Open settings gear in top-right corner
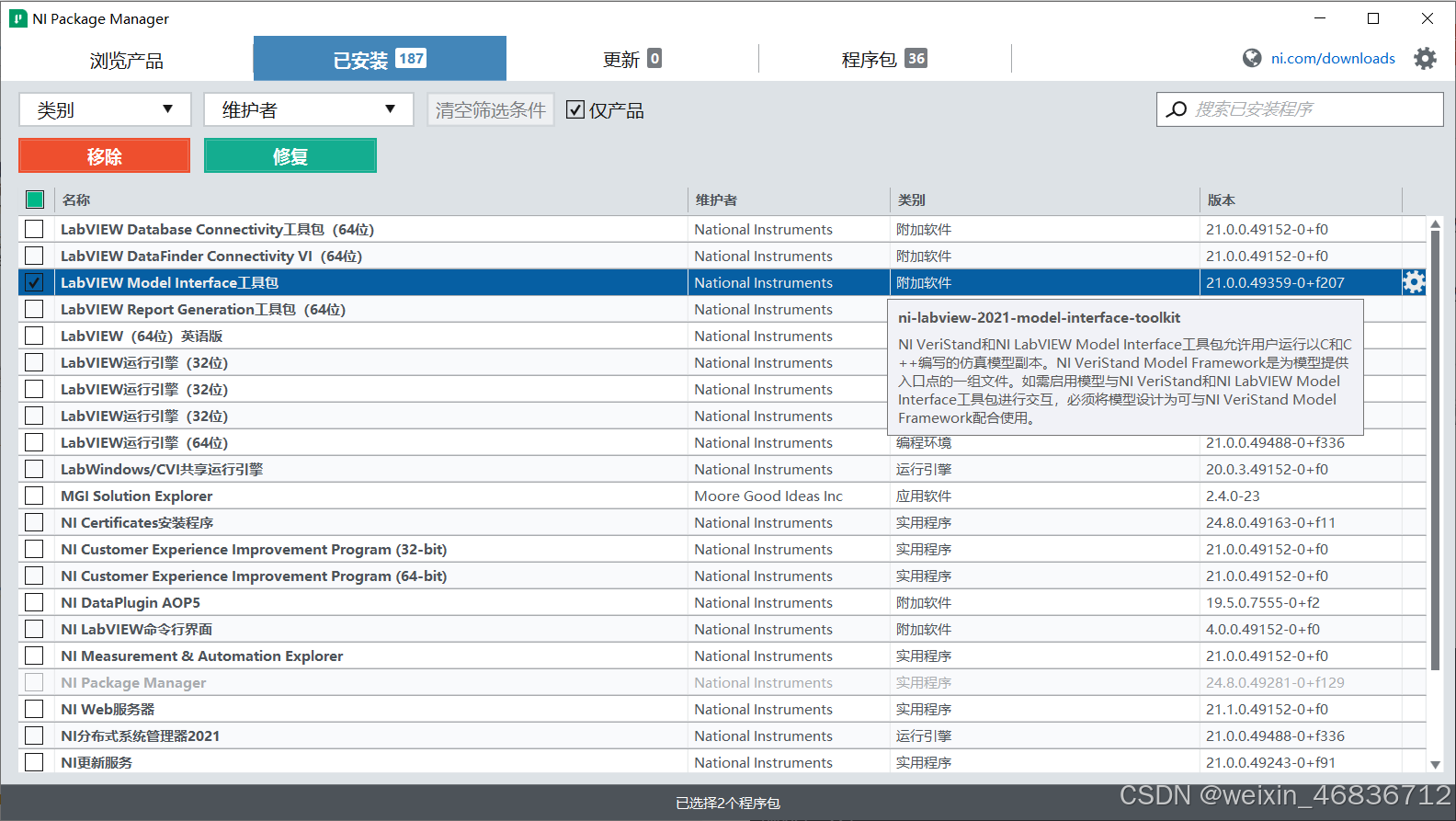 click(1425, 59)
